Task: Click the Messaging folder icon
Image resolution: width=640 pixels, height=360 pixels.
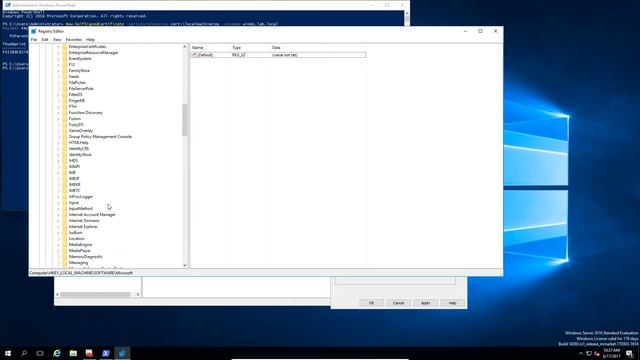Action: 64,262
